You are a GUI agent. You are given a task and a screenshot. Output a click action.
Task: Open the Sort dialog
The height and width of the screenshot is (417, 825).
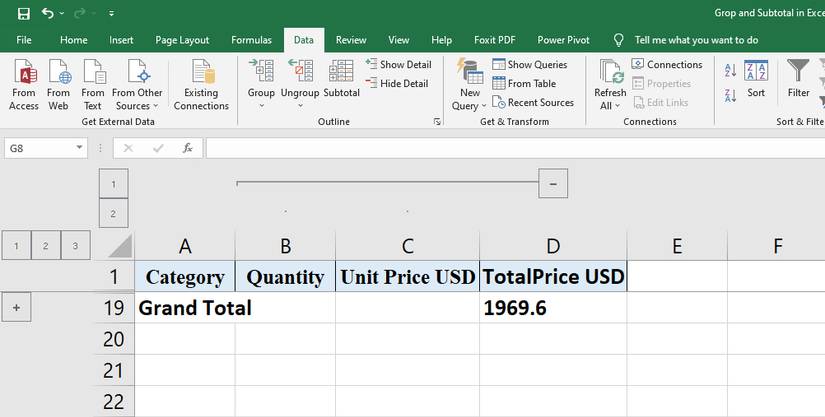(756, 79)
